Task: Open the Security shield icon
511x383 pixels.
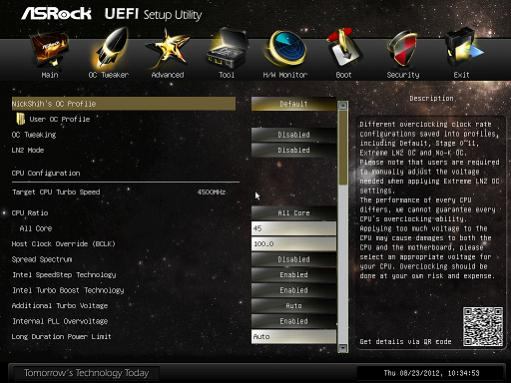Action: click(x=403, y=49)
